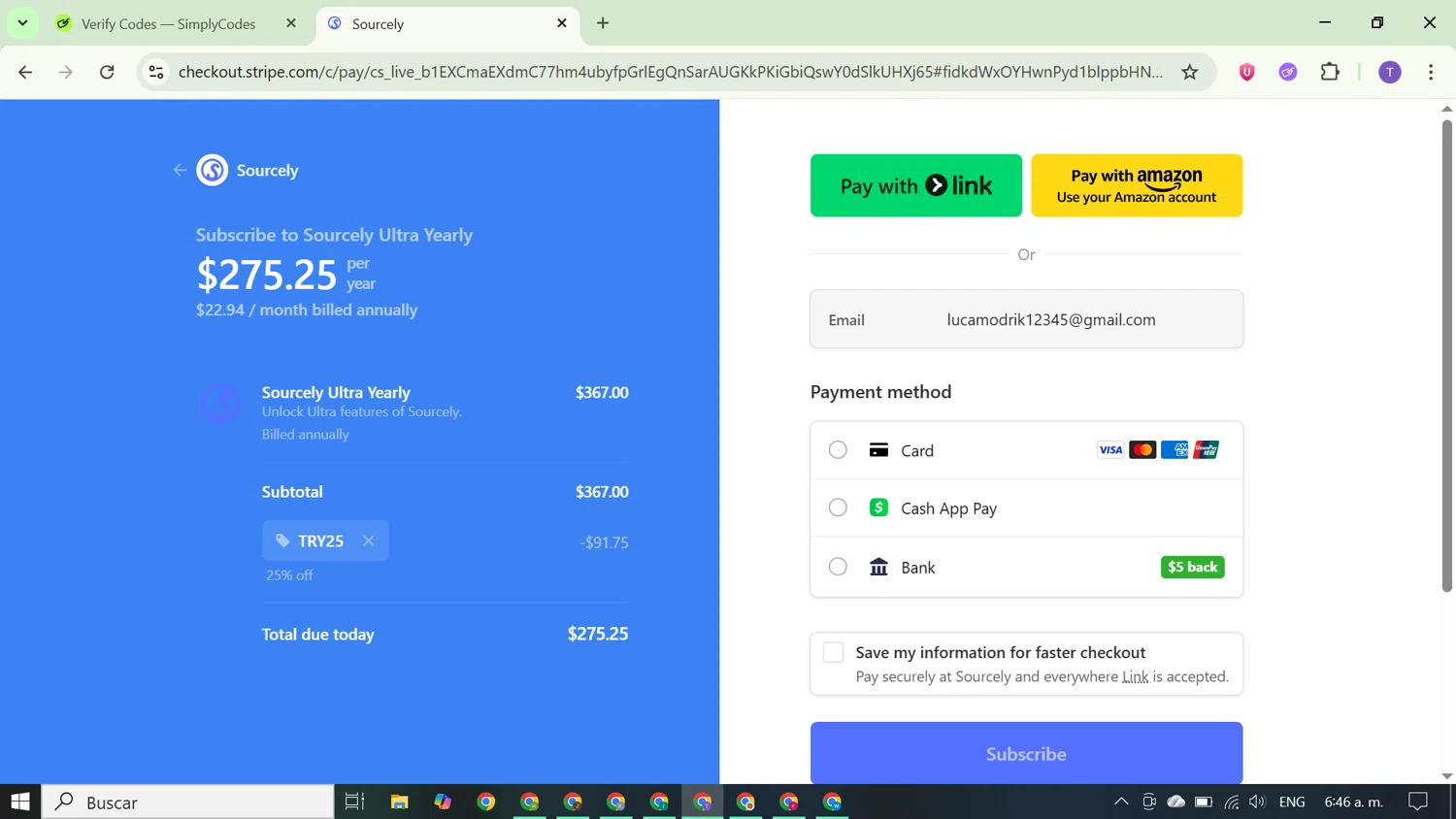Screen dimensions: 1456x819
Task: Open the Chrome three-dot menu
Action: pyautogui.click(x=1431, y=72)
